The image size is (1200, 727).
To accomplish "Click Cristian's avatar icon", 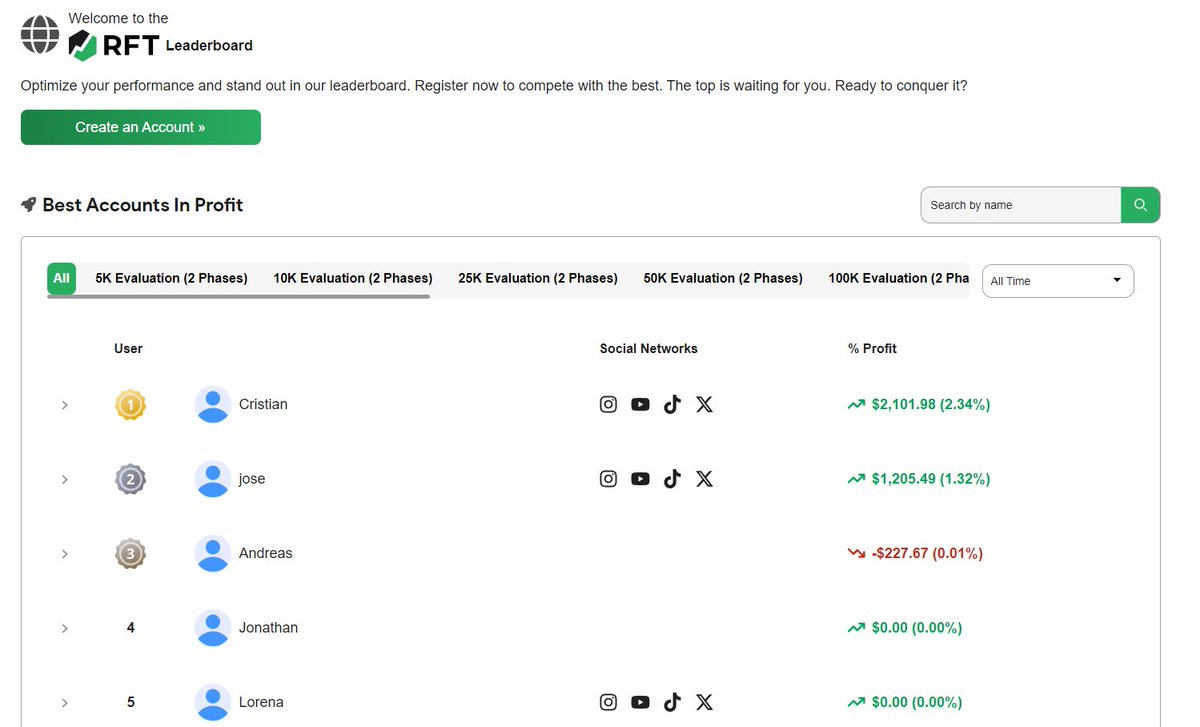I will click(213, 404).
